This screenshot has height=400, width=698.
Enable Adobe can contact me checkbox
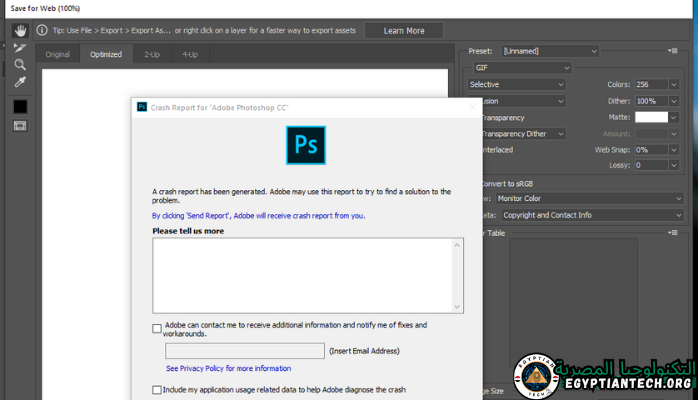[157, 328]
